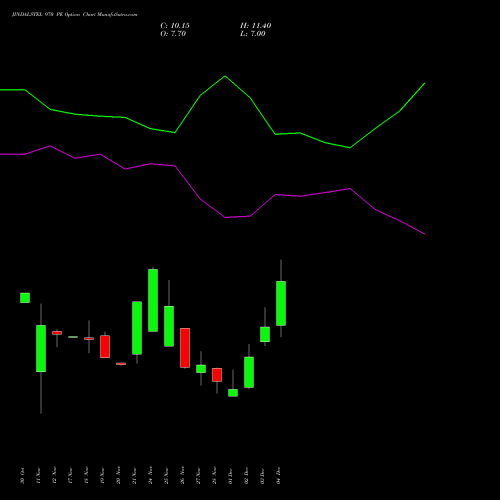Select the green candle for 25 Nov
Image resolution: width=500 pixels, height=500 pixels.
(x=169, y=326)
